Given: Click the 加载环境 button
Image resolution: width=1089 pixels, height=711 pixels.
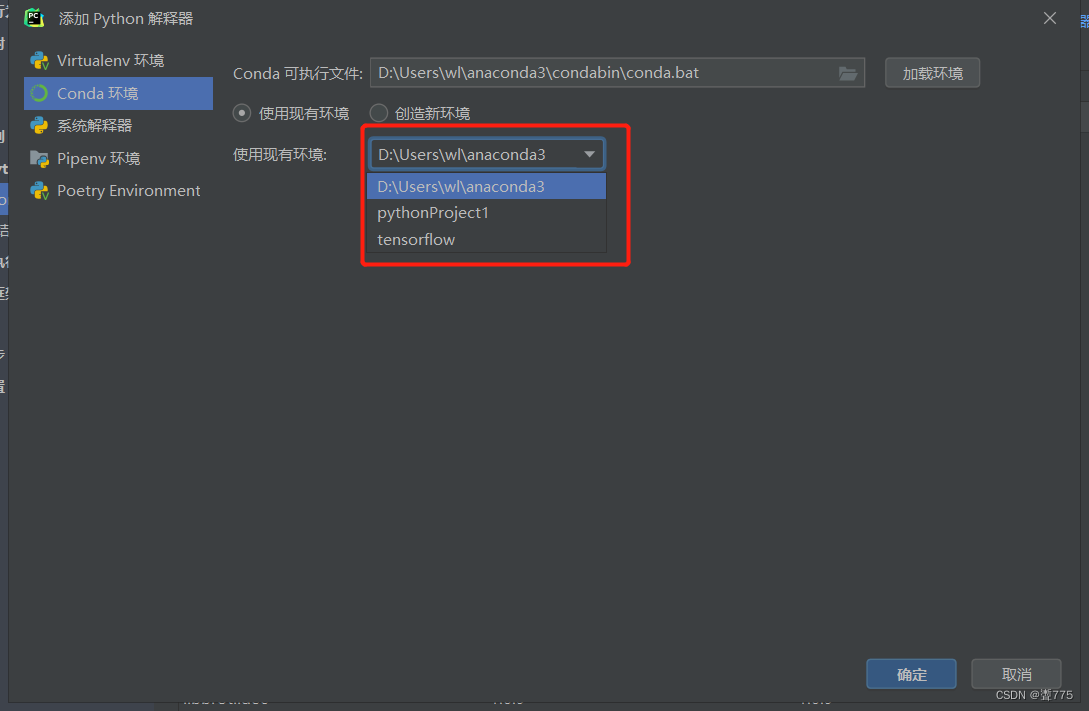Looking at the screenshot, I should pos(932,73).
